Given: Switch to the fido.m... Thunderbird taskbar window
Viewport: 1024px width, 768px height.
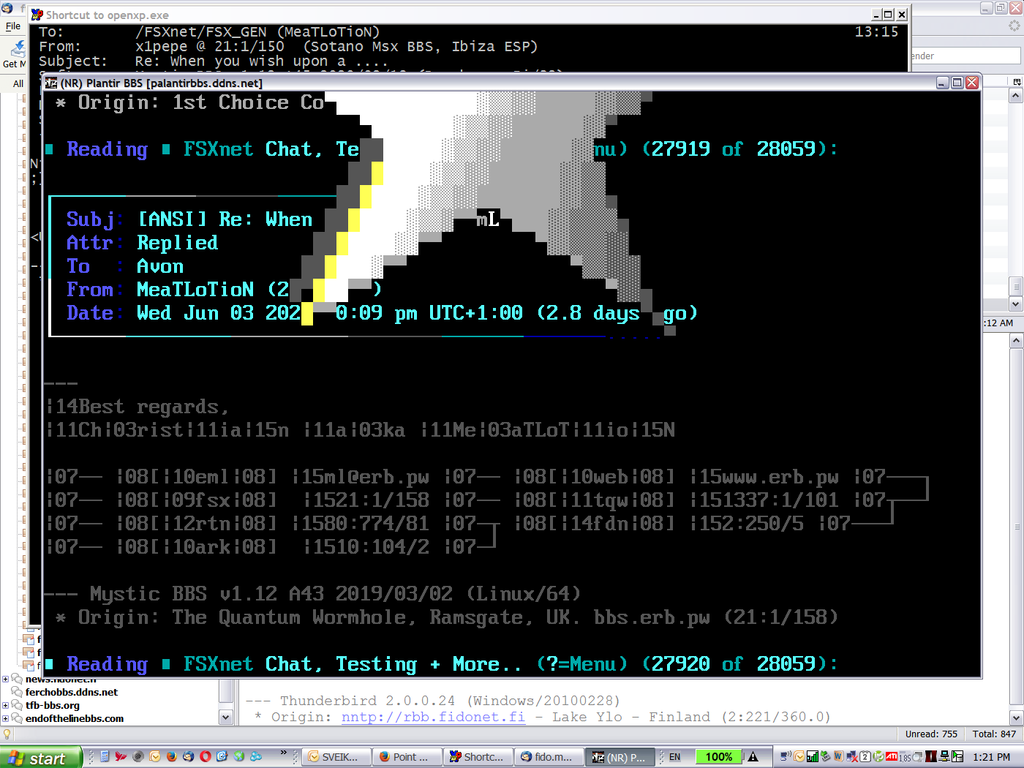Looking at the screenshot, I should [x=549, y=757].
